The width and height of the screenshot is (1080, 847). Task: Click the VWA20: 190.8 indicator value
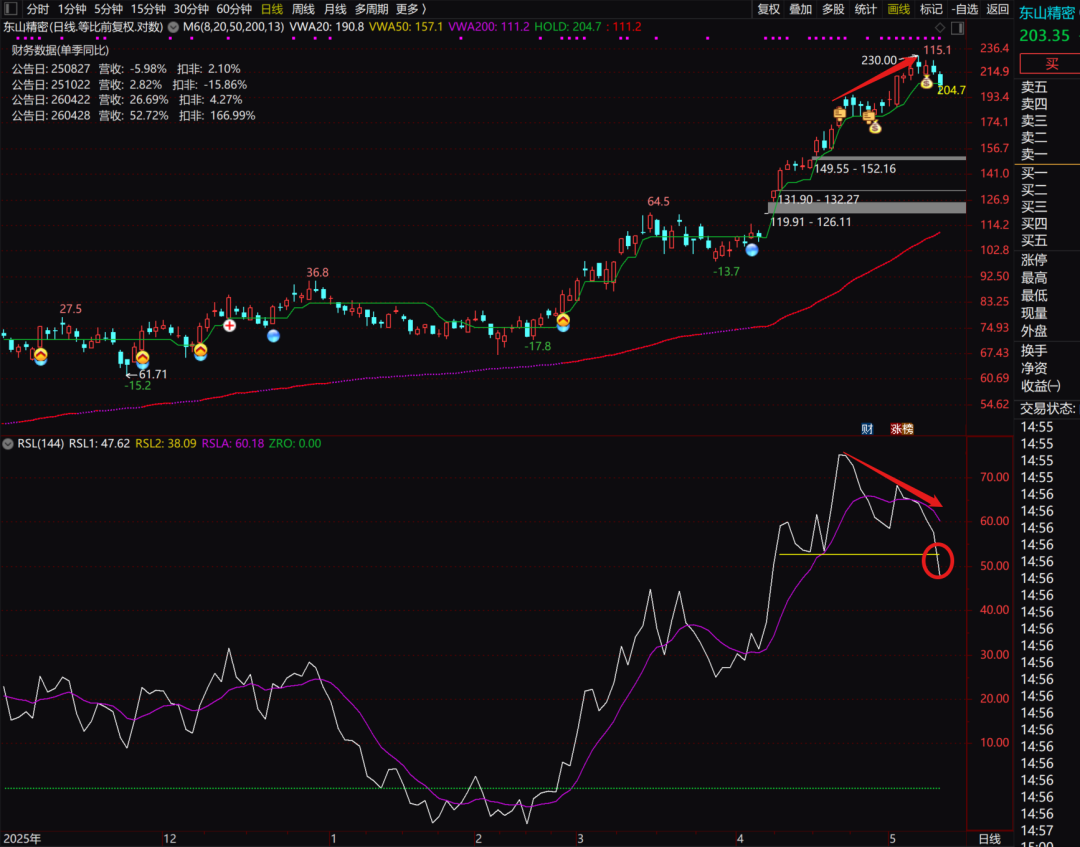tap(326, 27)
